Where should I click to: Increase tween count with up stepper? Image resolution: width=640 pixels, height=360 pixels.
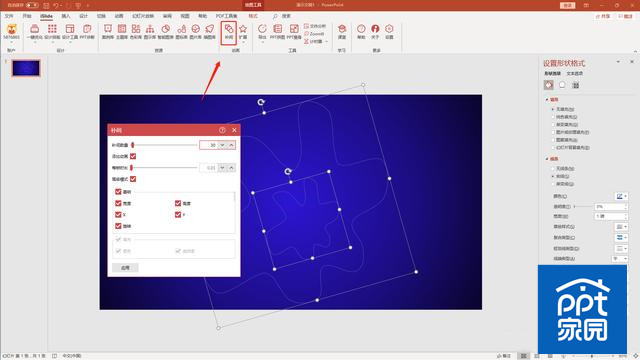pyautogui.click(x=231, y=145)
